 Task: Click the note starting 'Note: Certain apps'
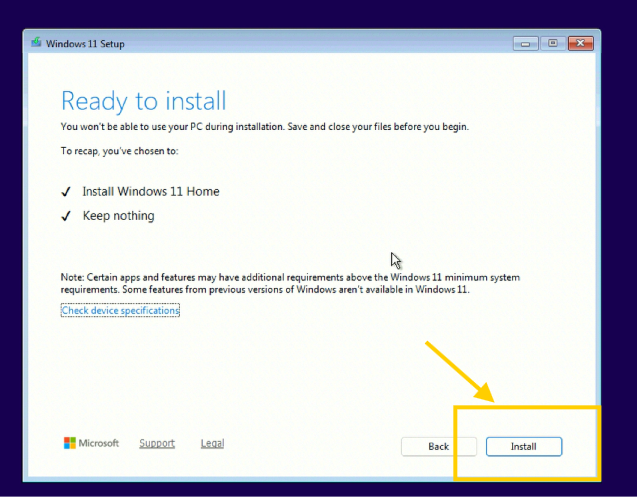coord(290,283)
